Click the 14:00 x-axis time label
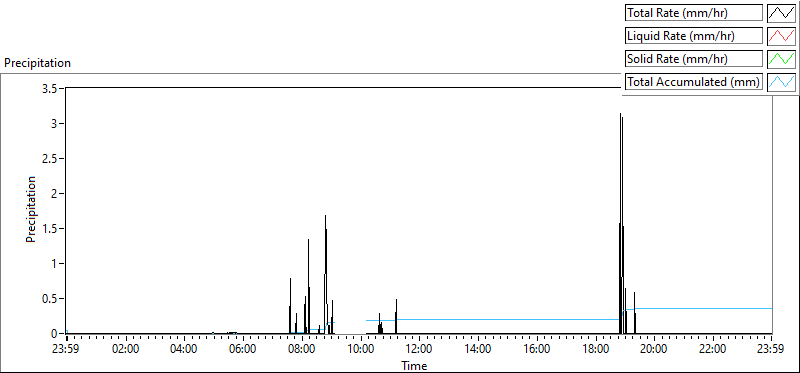This screenshot has height=373, width=800. click(478, 350)
